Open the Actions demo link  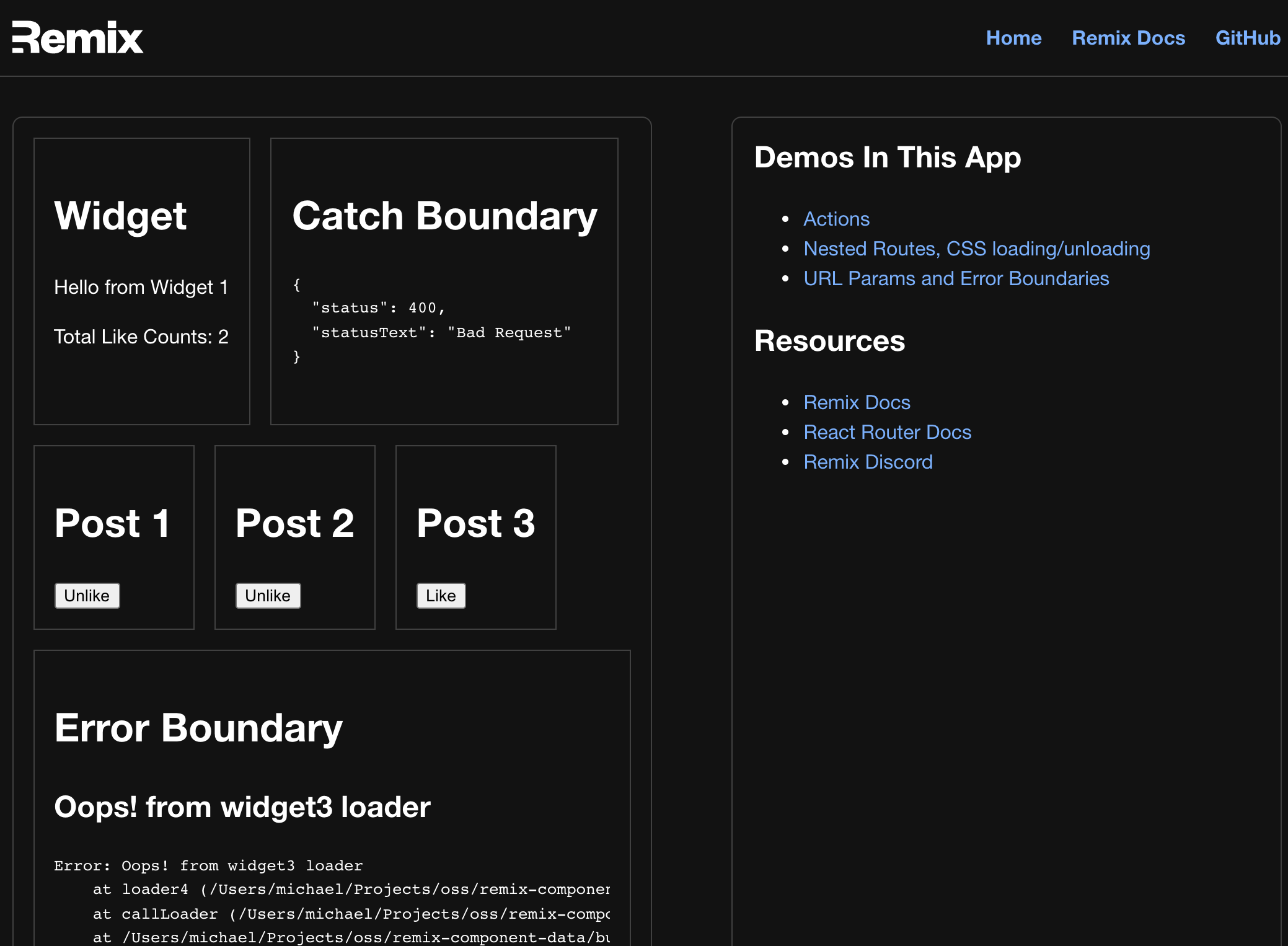pos(836,219)
